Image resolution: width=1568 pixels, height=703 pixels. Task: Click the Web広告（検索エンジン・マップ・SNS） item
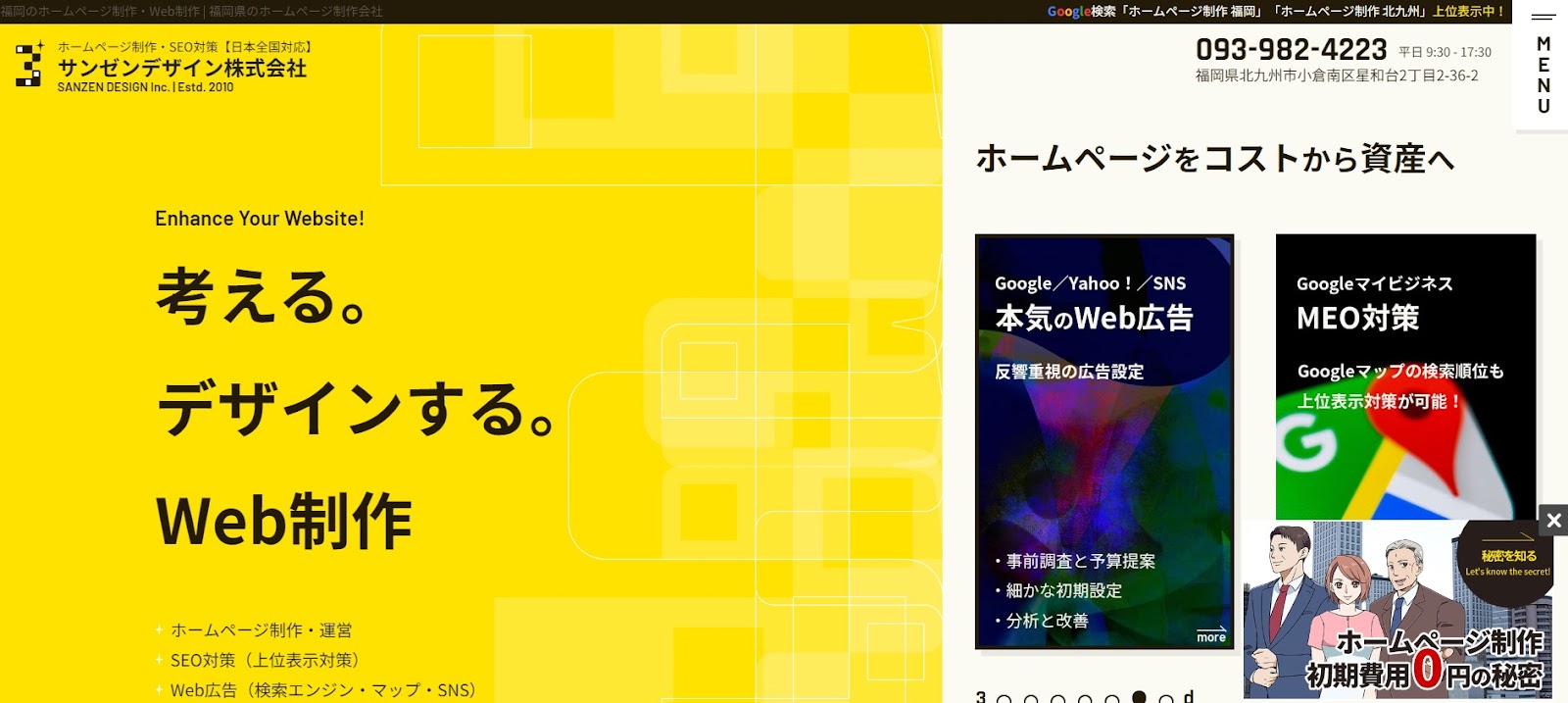[323, 690]
